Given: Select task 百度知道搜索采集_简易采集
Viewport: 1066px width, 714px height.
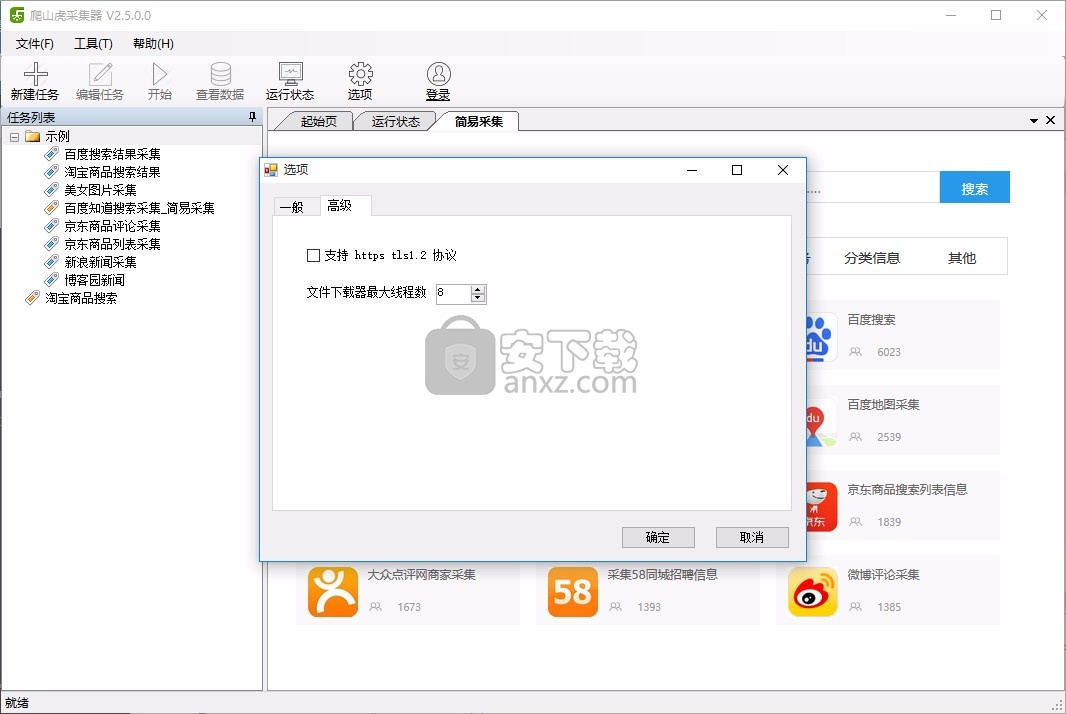Looking at the screenshot, I should pos(139,208).
